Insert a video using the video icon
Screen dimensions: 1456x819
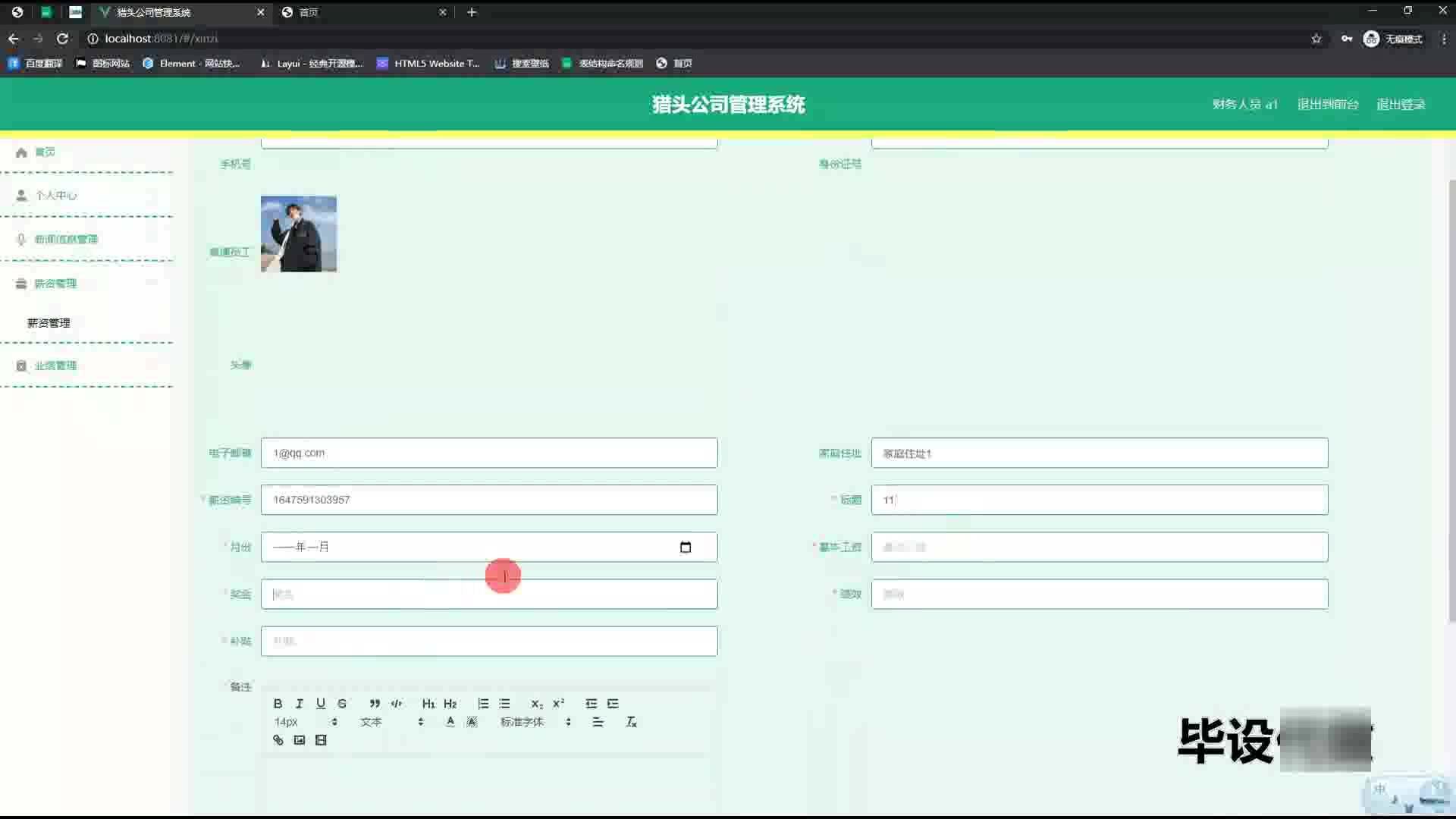coord(321,740)
